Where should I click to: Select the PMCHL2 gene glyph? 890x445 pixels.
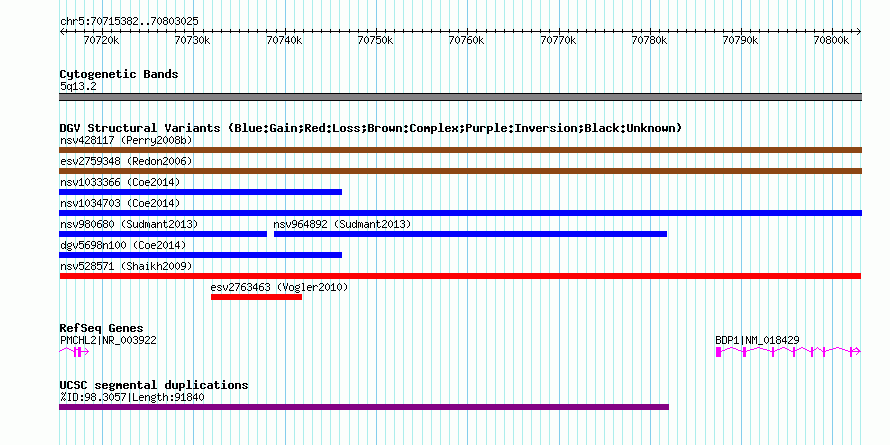pyautogui.click(x=74, y=352)
